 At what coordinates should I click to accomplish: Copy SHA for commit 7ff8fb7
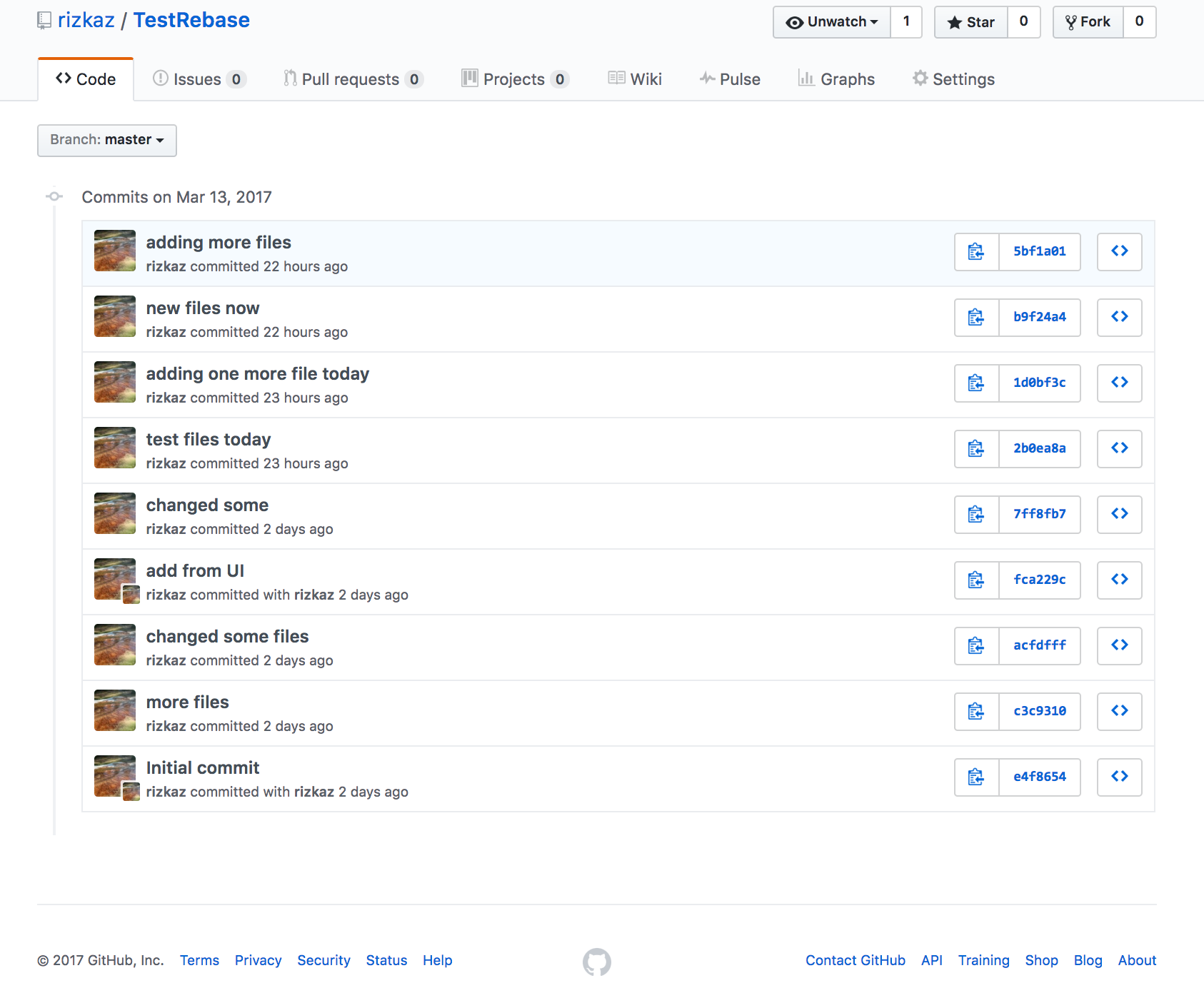(x=976, y=515)
